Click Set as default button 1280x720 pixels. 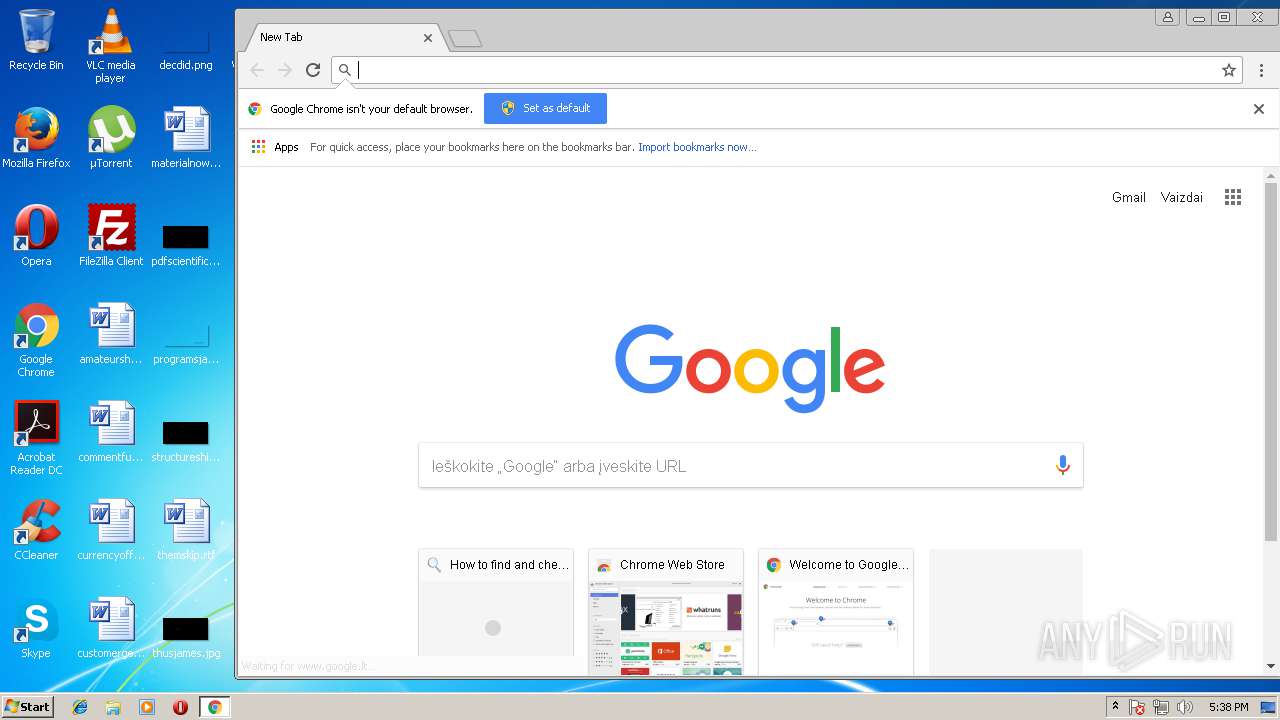[x=545, y=108]
